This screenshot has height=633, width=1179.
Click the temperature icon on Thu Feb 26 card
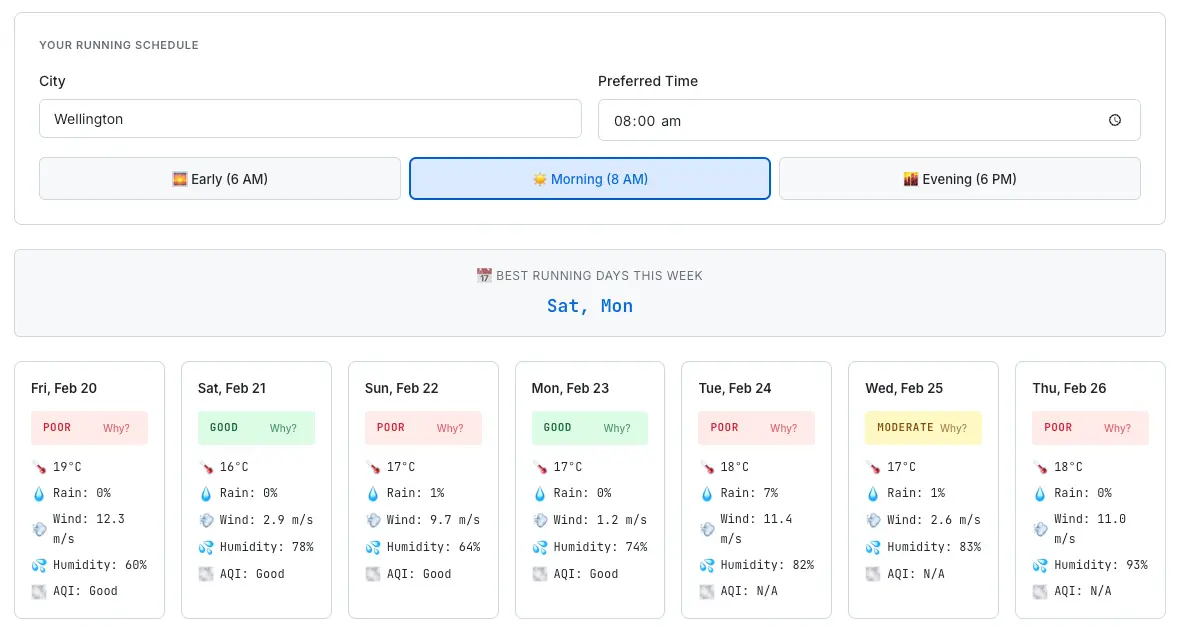tap(1040, 466)
